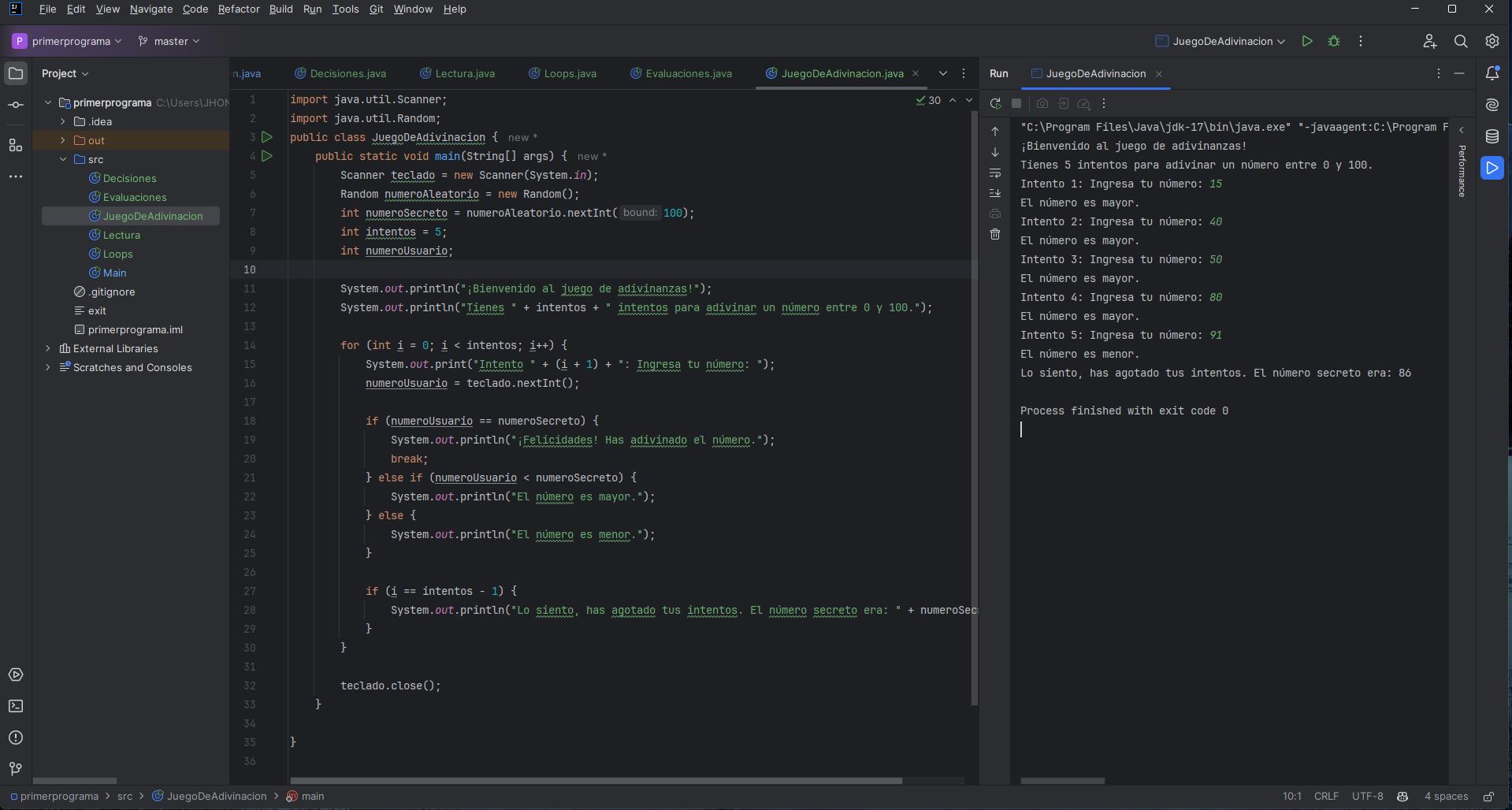Open the Refactor menu
Screen dimensions: 1512x810
pos(239,9)
